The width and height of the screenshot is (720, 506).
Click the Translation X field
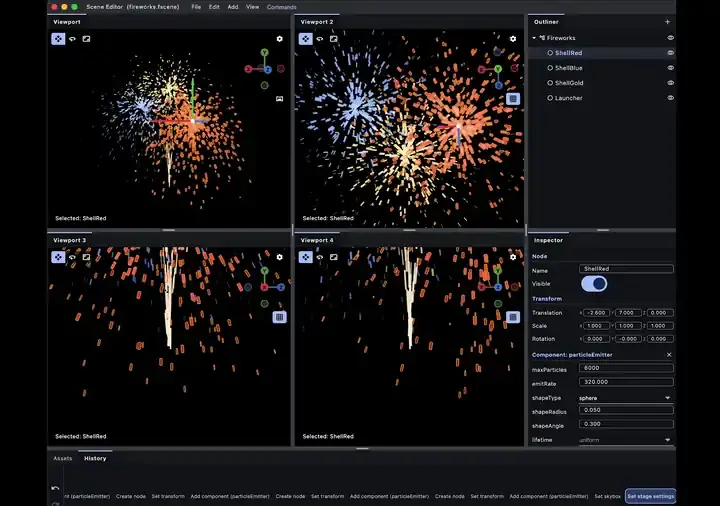(596, 313)
